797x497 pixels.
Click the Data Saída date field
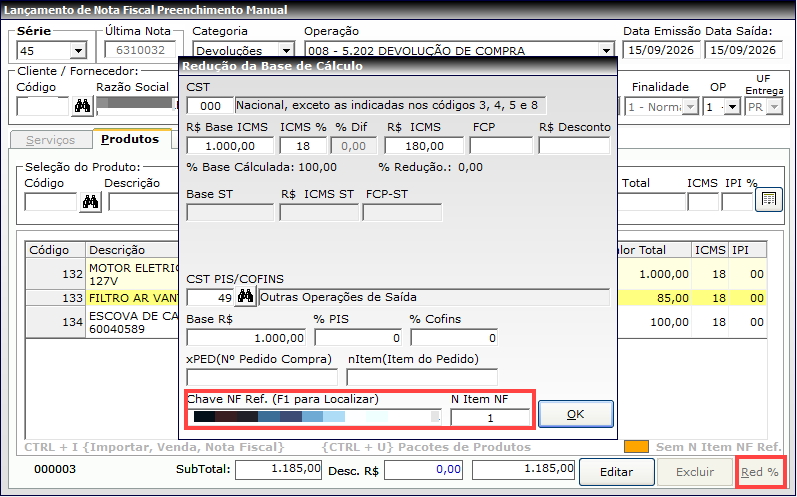743,50
